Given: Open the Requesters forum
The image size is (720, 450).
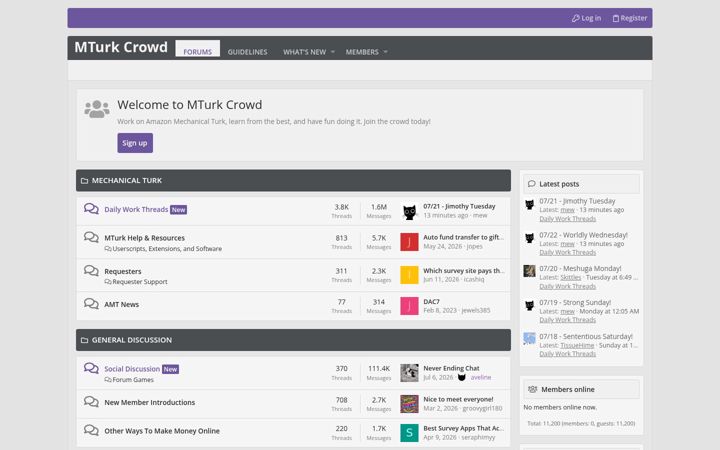Looking at the screenshot, I should click(123, 271).
